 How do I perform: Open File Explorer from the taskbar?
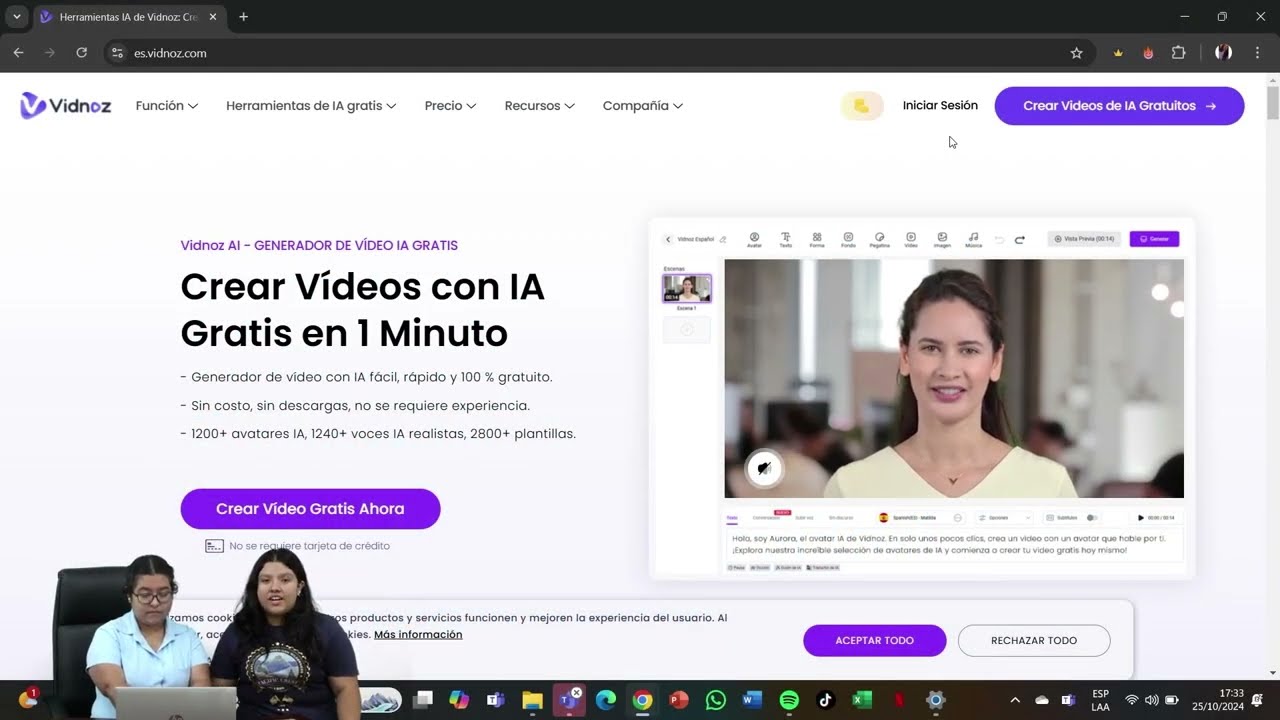click(x=532, y=700)
